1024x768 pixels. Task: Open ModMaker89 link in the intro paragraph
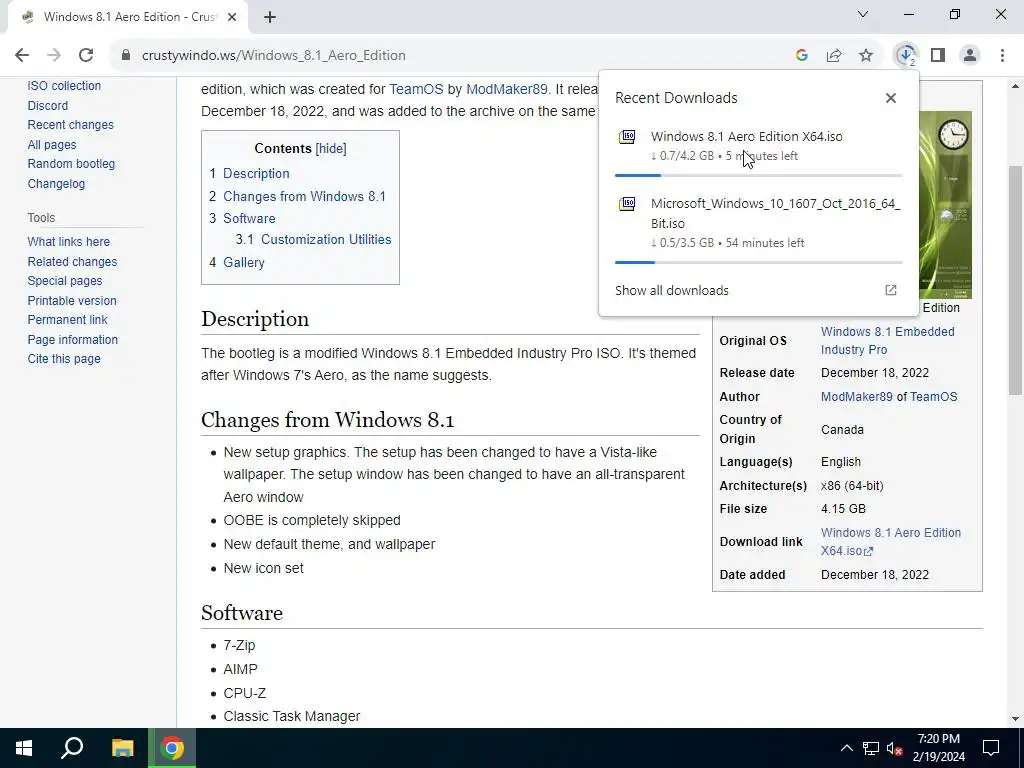(x=507, y=89)
